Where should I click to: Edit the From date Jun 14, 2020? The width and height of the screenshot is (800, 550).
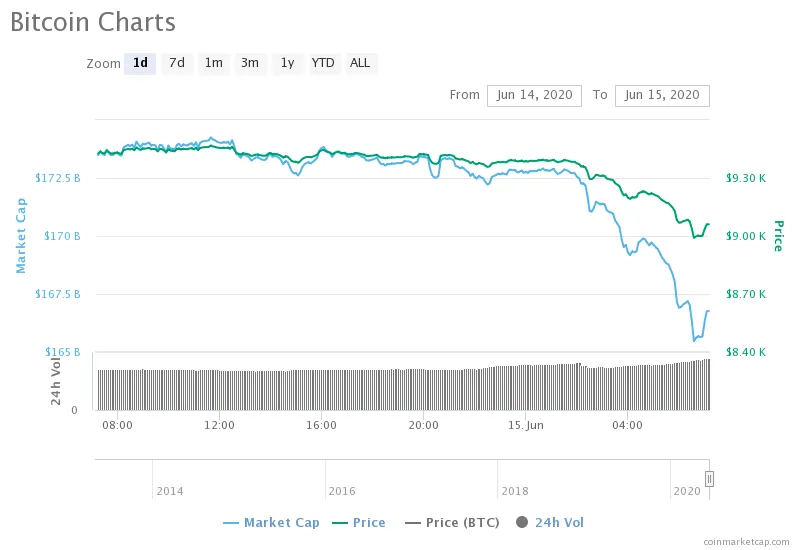[x=534, y=95]
